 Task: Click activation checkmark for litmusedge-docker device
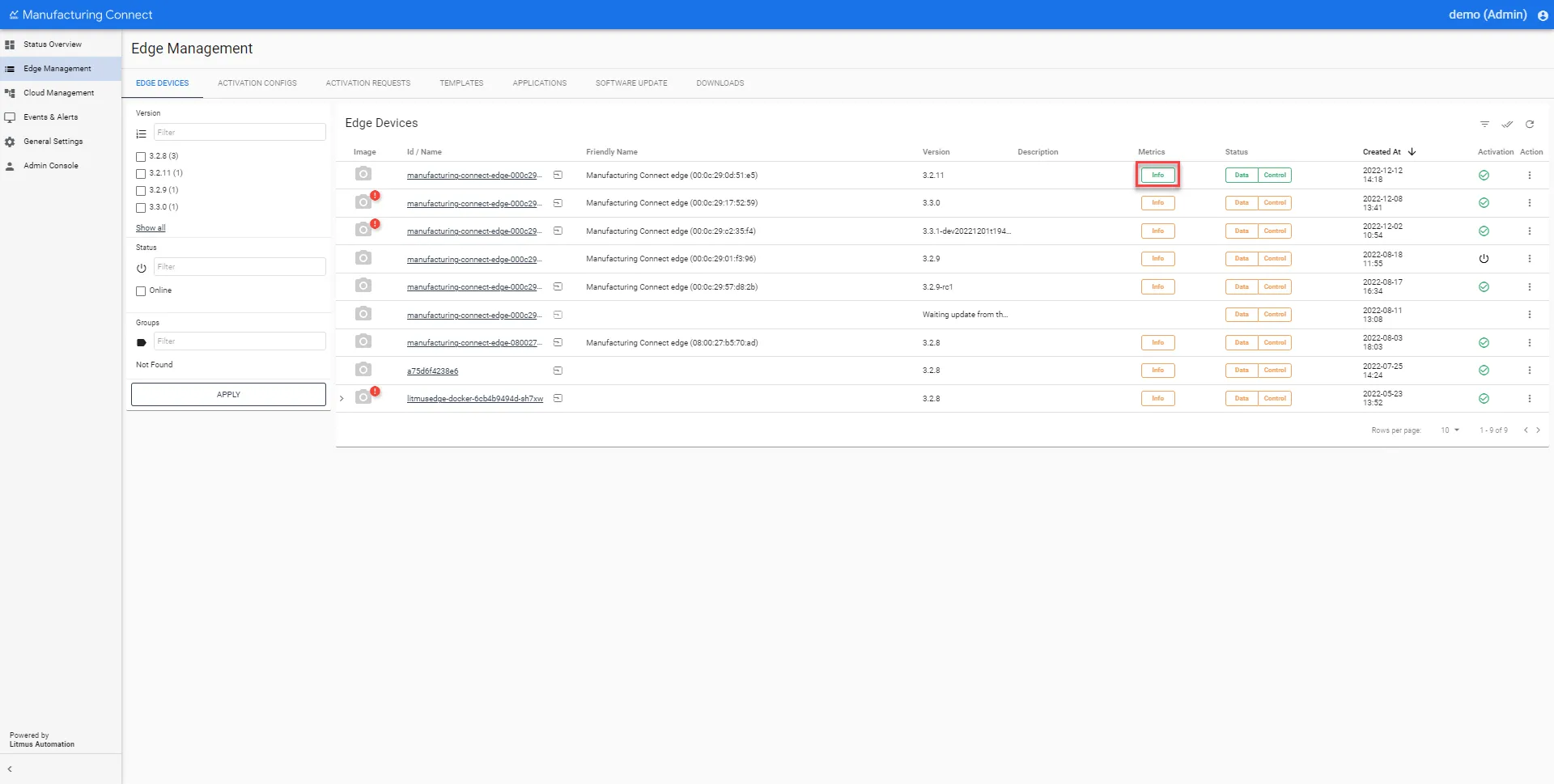[1484, 398]
